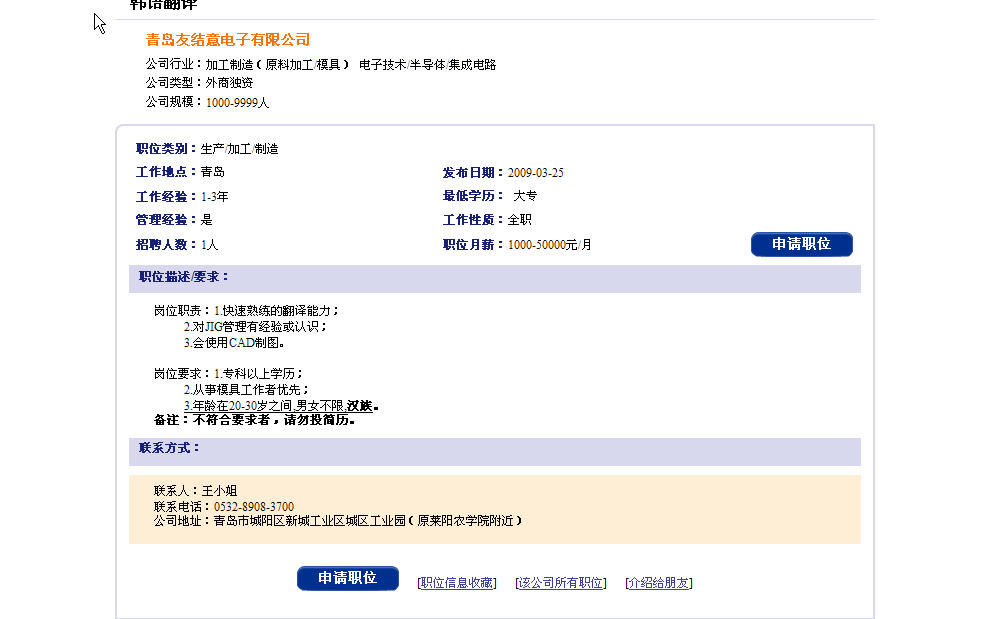
Task: Open company name 青岛友结意电子有限公司
Action: tap(228, 40)
